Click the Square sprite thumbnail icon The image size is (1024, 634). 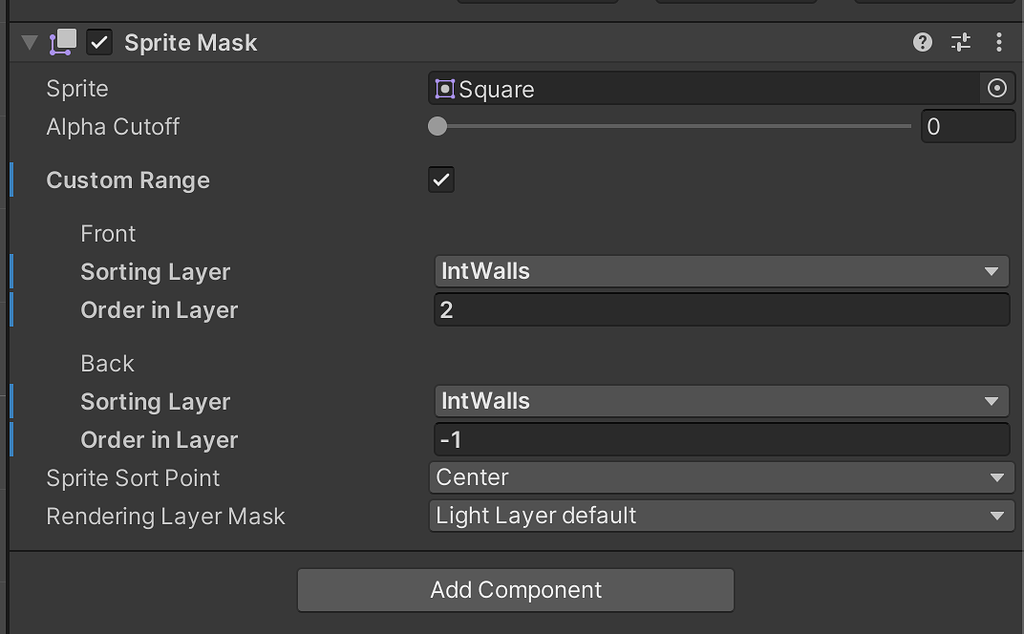(x=446, y=88)
